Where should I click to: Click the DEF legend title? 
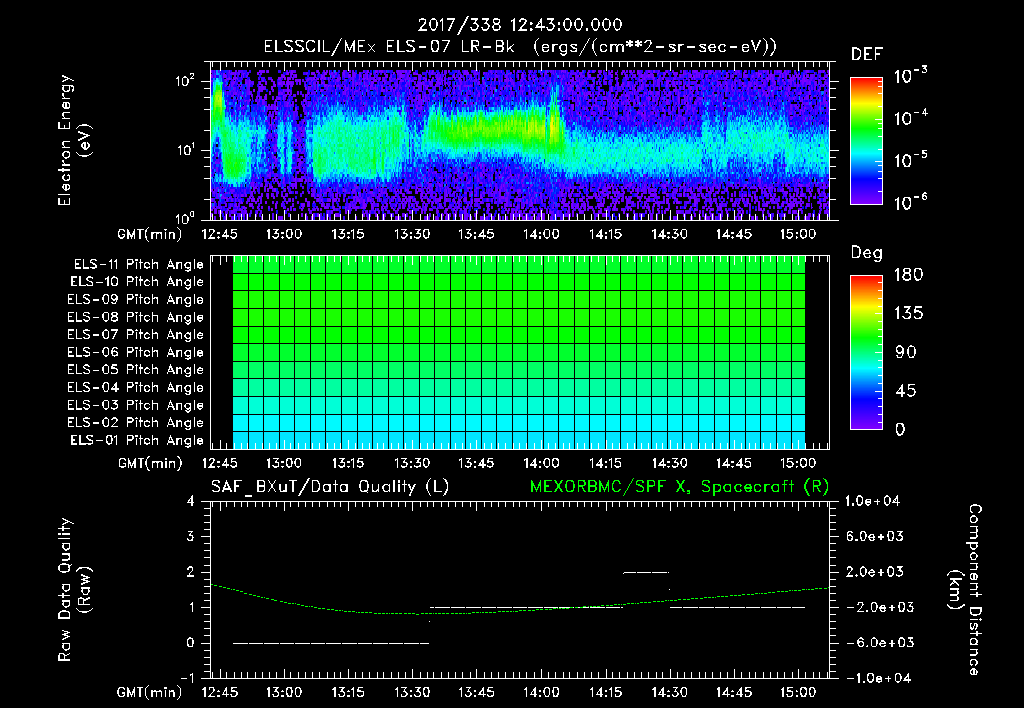(867, 55)
